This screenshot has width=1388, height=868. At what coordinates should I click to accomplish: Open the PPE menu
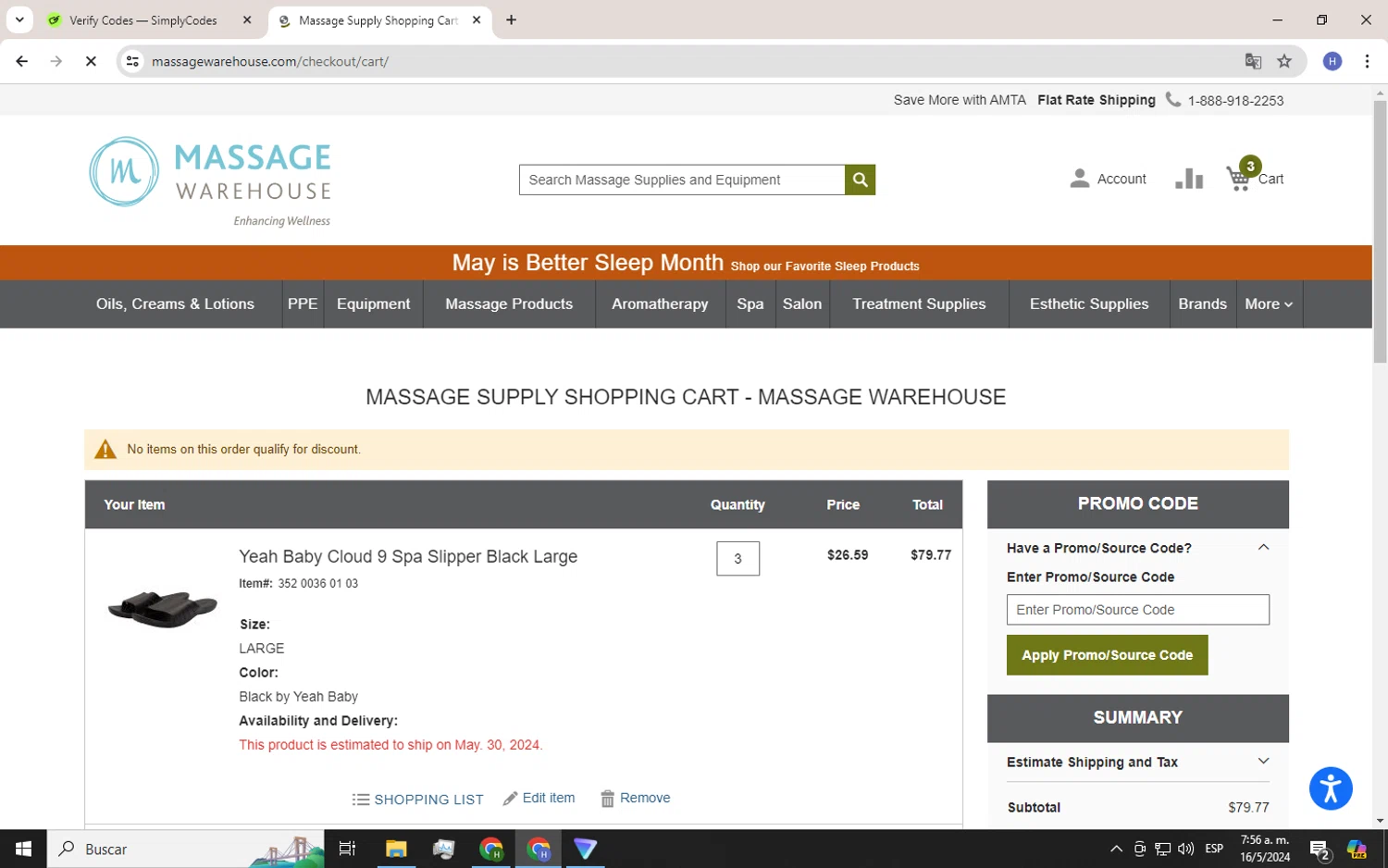point(303,304)
